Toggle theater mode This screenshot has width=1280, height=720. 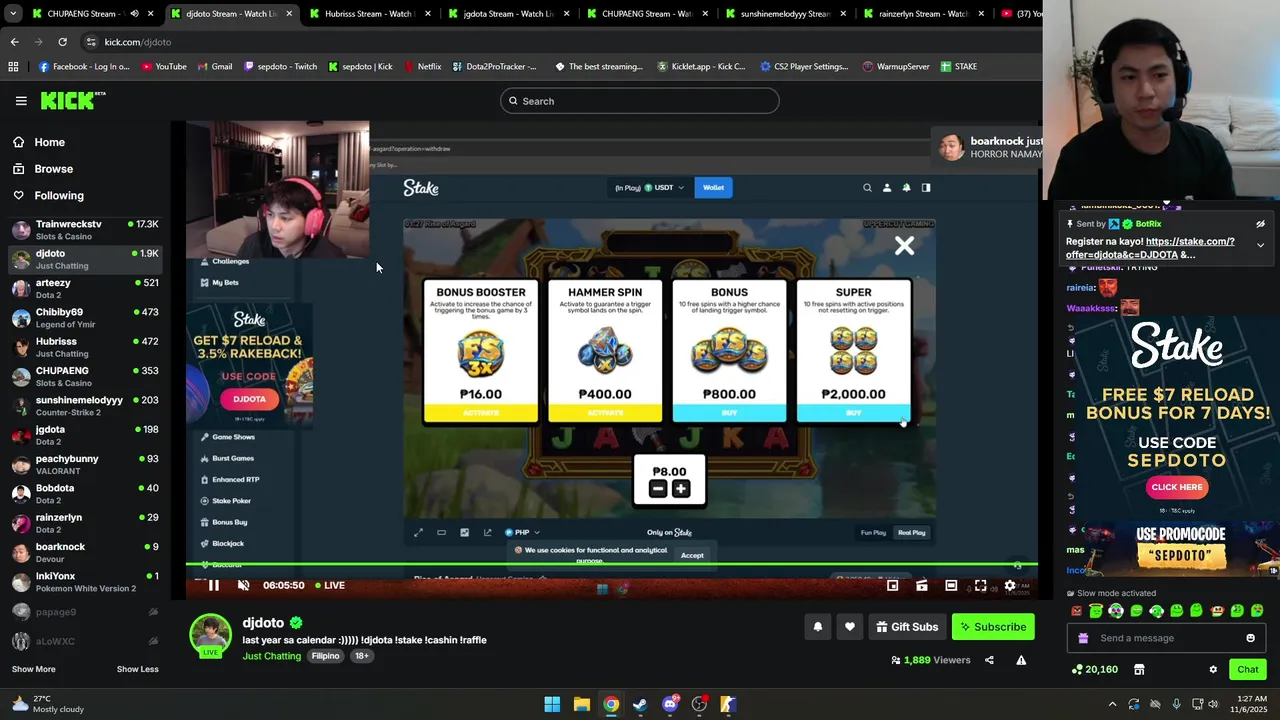tap(951, 586)
